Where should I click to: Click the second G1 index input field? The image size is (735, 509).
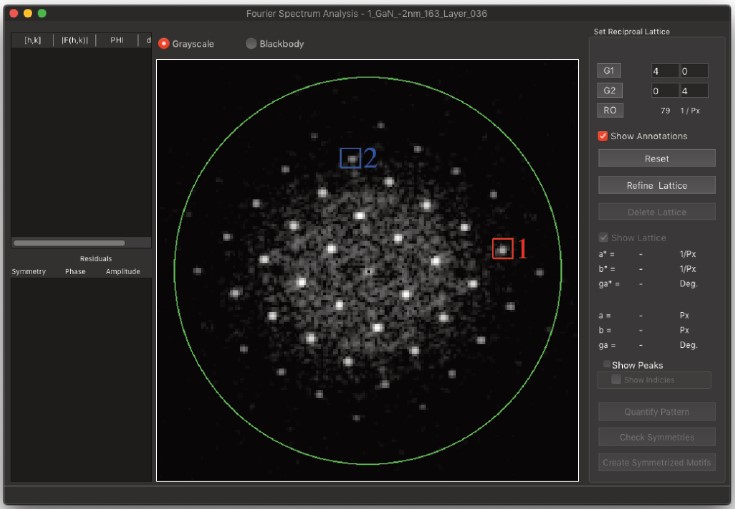click(x=693, y=71)
